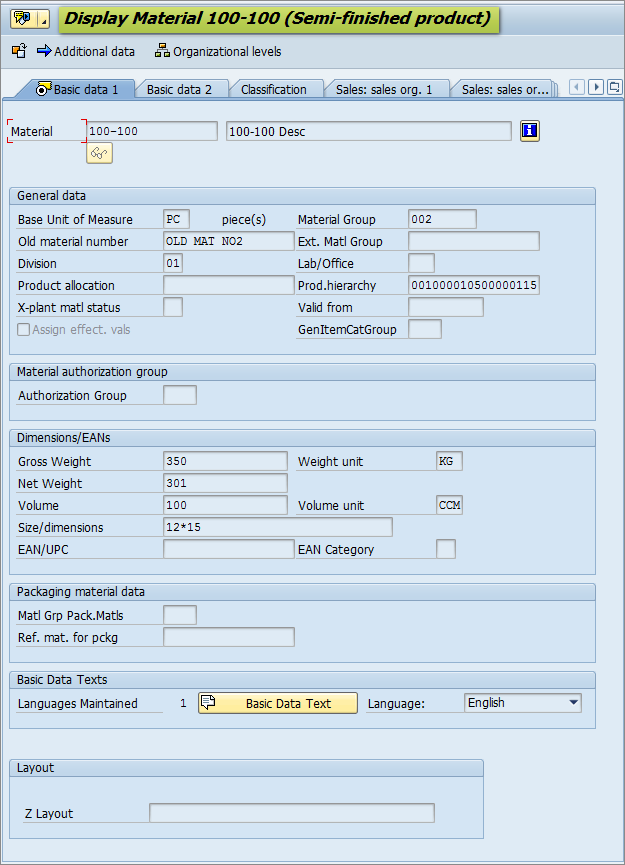The height and width of the screenshot is (865, 625).
Task: Click the Prod.hierarchy field
Action: 474,285
